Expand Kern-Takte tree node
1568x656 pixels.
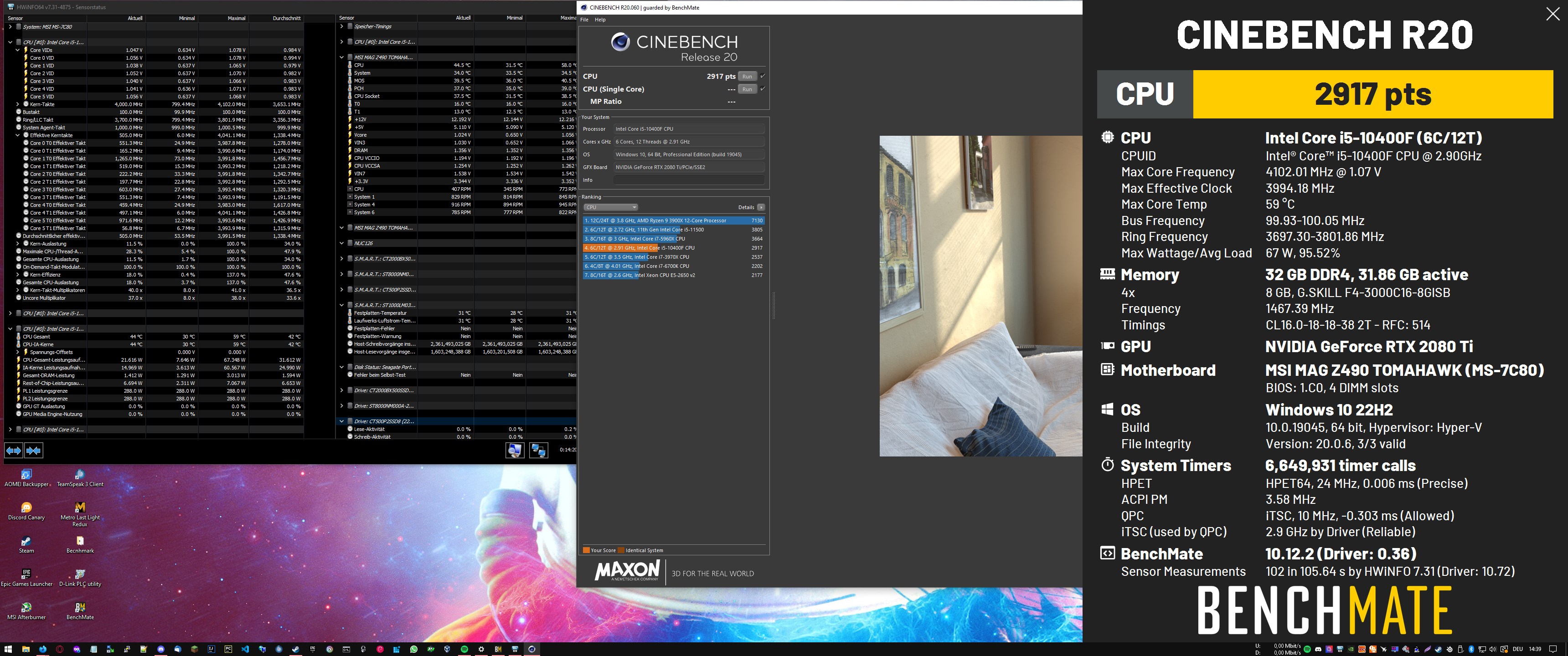click(x=18, y=104)
